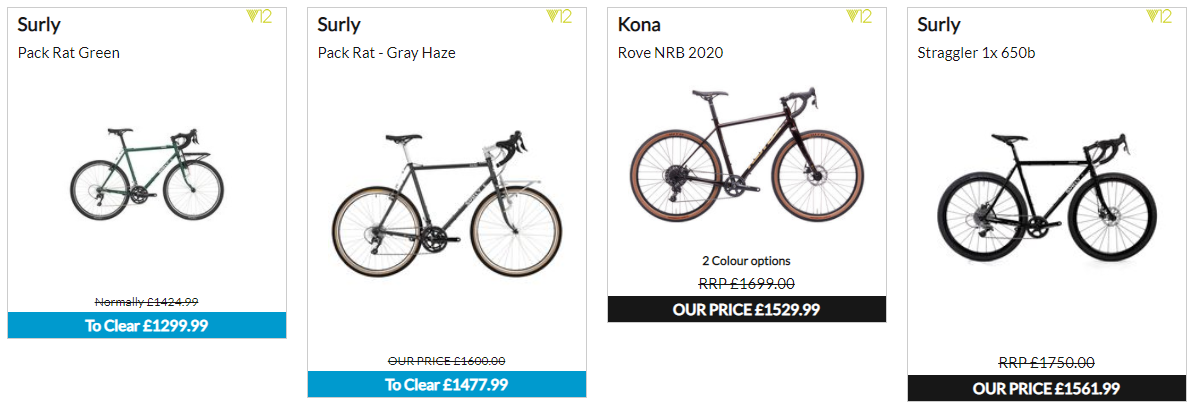Click the Kona brand name
This screenshot has height=416, width=1195.
[x=639, y=24]
